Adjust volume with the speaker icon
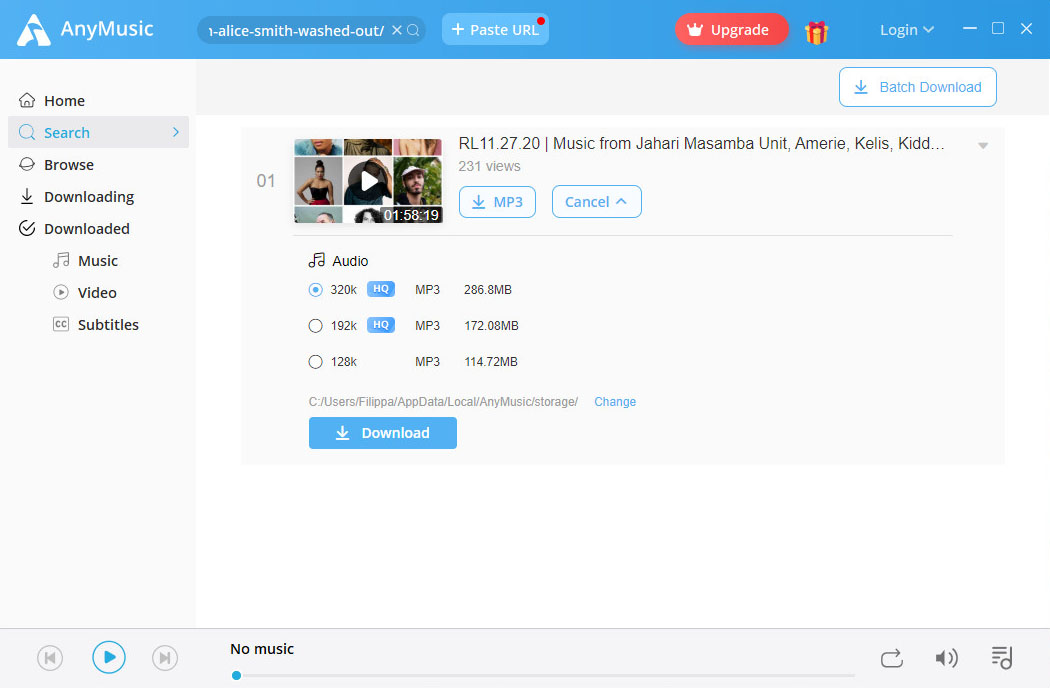This screenshot has width=1050, height=688. coord(946,657)
